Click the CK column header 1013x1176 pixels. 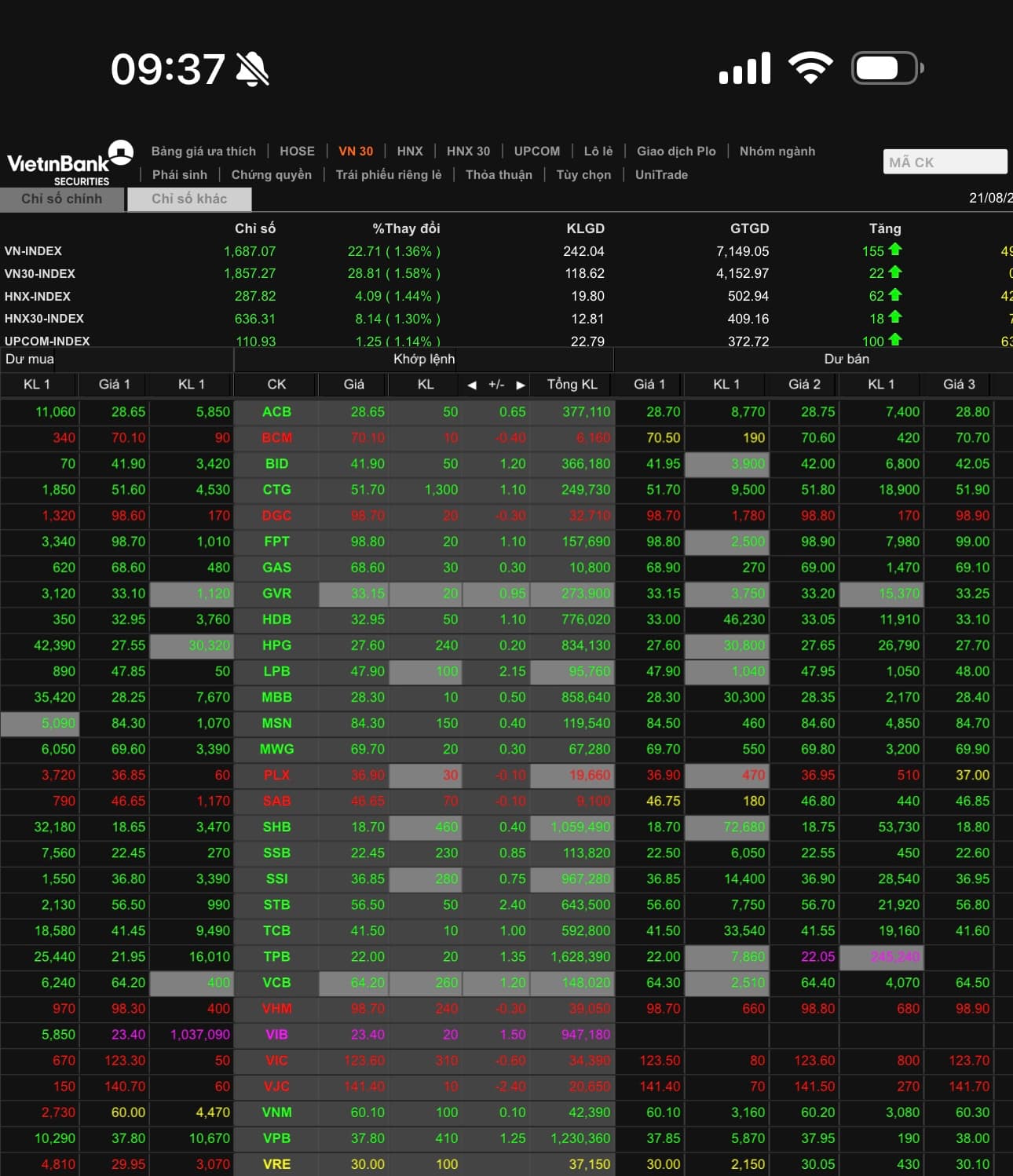click(276, 385)
